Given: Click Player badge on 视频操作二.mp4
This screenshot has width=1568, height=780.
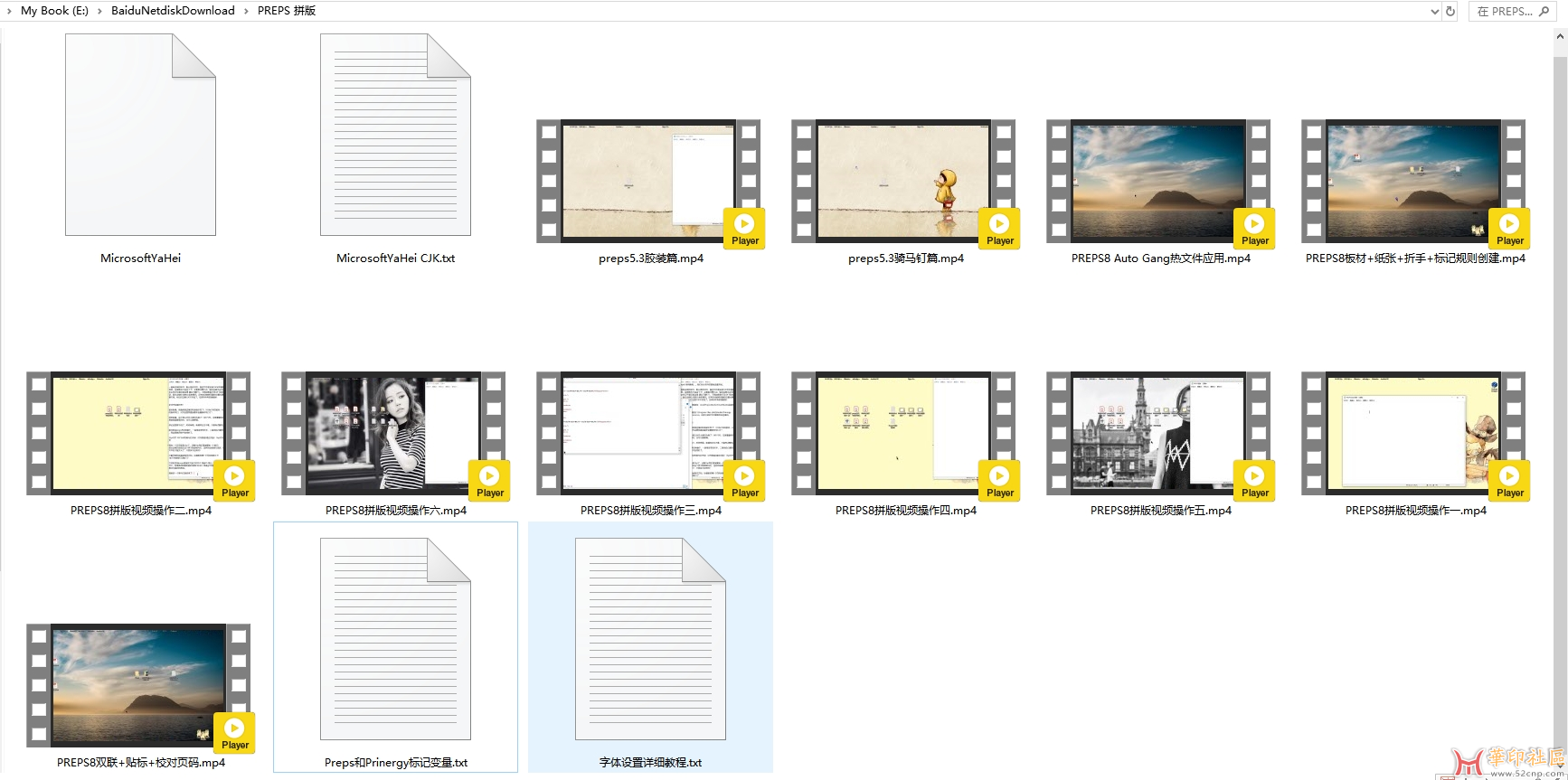Looking at the screenshot, I should click(x=234, y=481).
